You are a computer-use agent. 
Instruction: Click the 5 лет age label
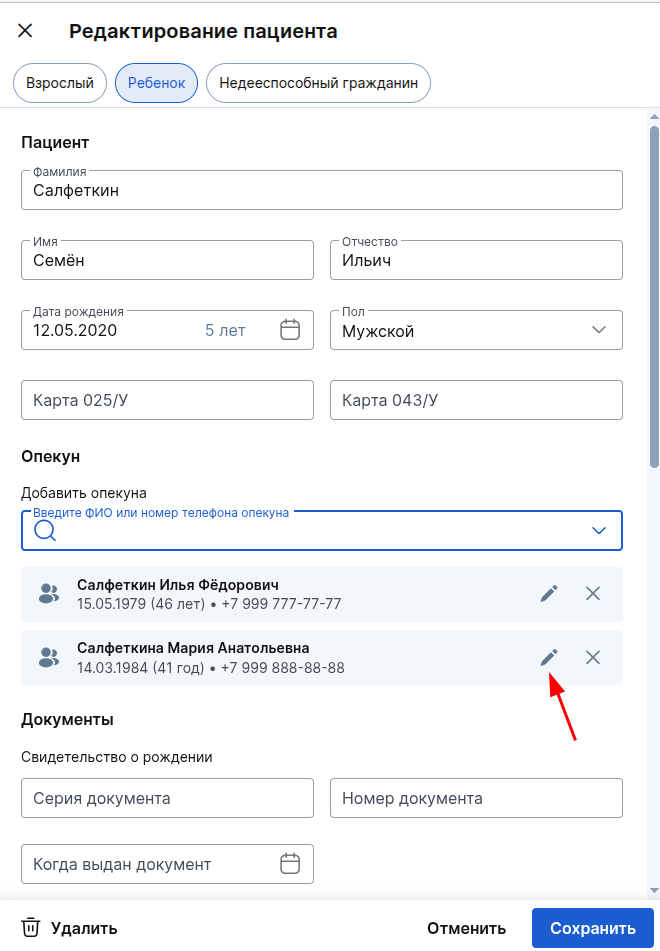pos(225,330)
